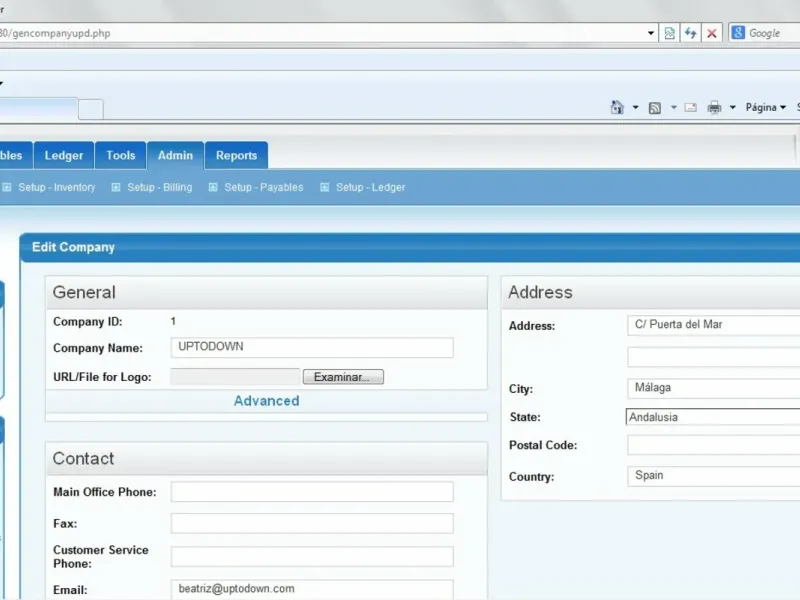800x600 pixels.
Task: Open the address bar history dropdown
Action: pyautogui.click(x=651, y=33)
